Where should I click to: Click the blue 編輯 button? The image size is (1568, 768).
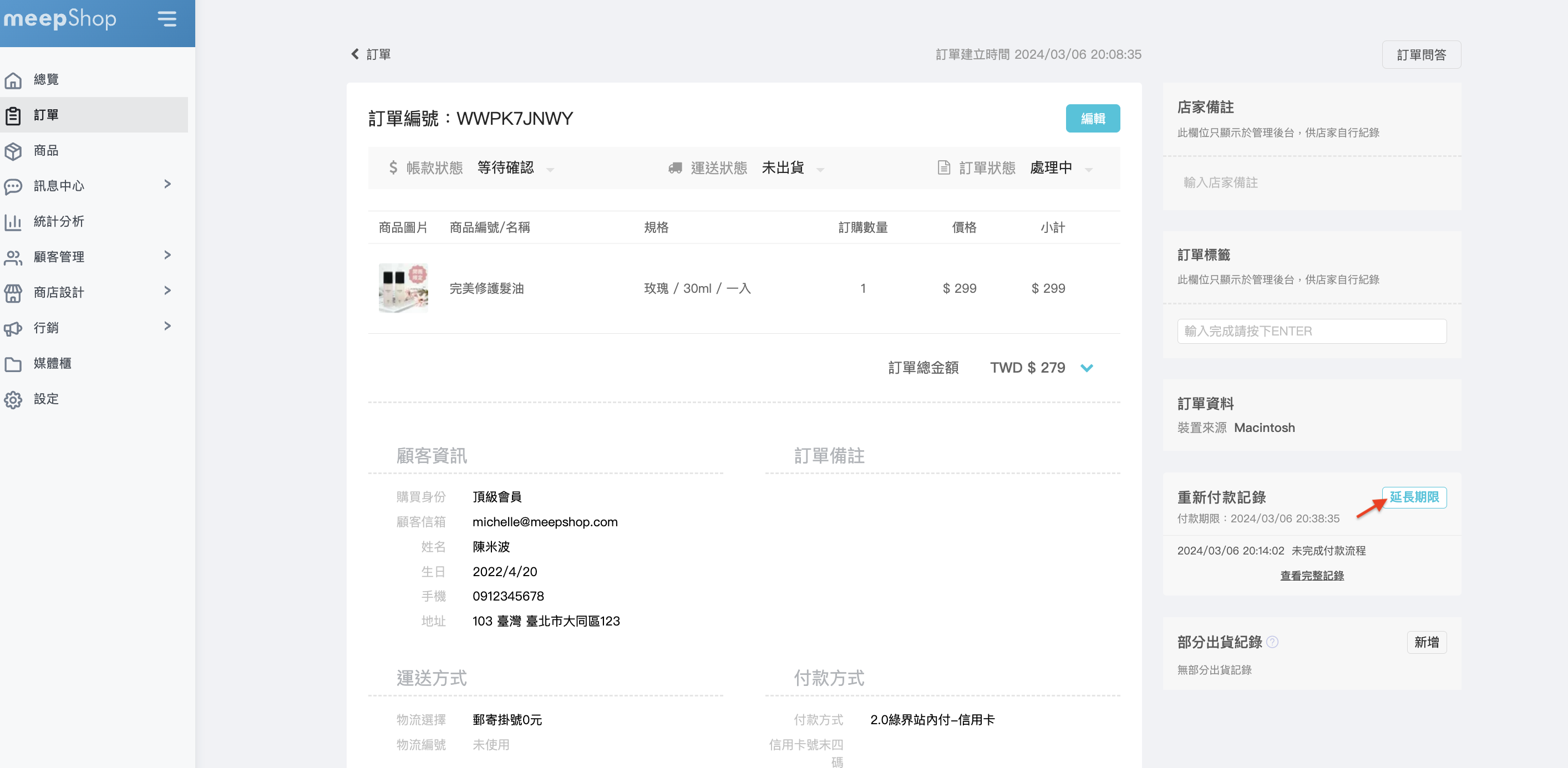1092,119
